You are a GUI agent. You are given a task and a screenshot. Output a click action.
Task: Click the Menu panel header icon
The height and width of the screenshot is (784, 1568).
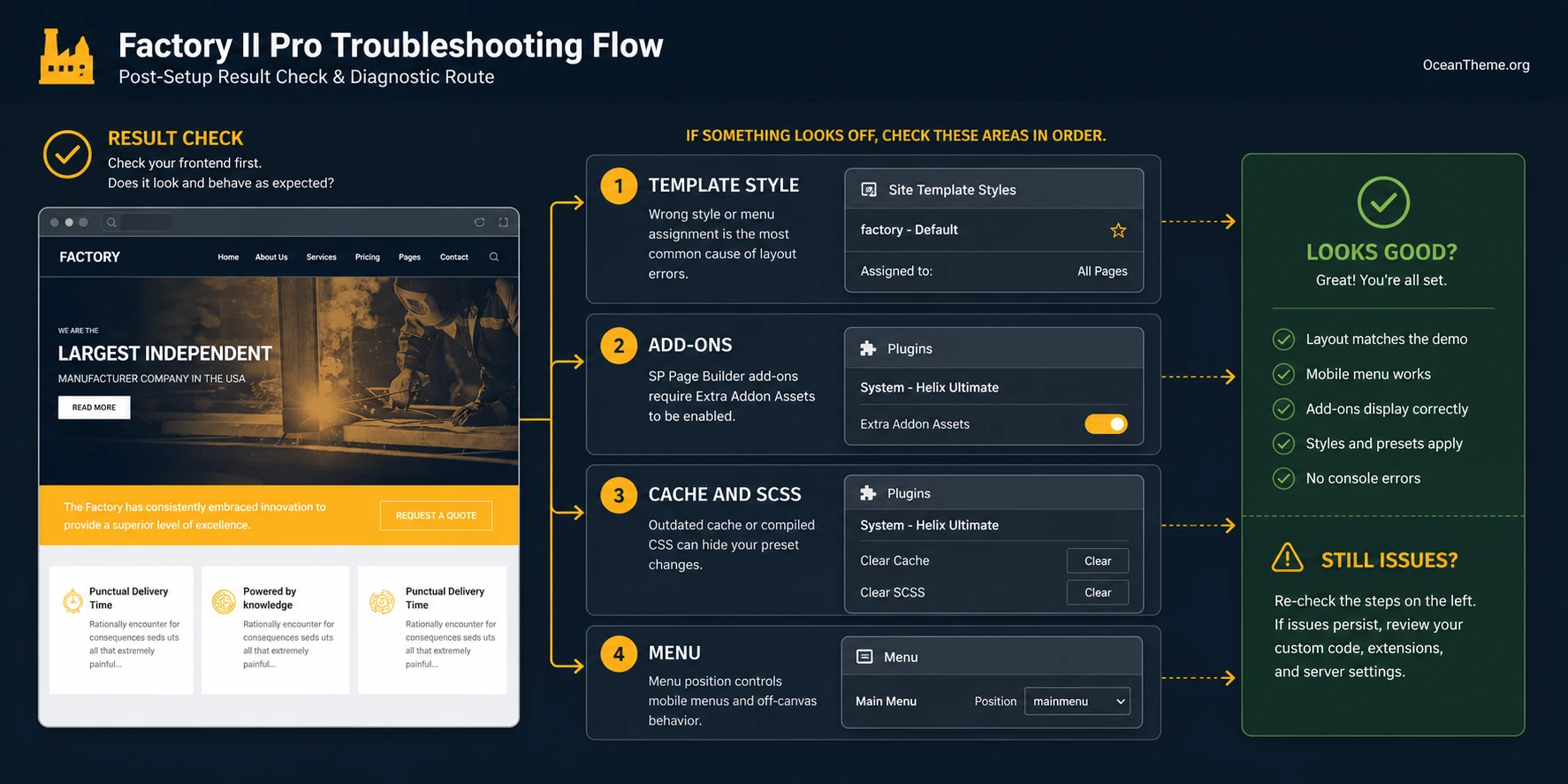coord(864,657)
